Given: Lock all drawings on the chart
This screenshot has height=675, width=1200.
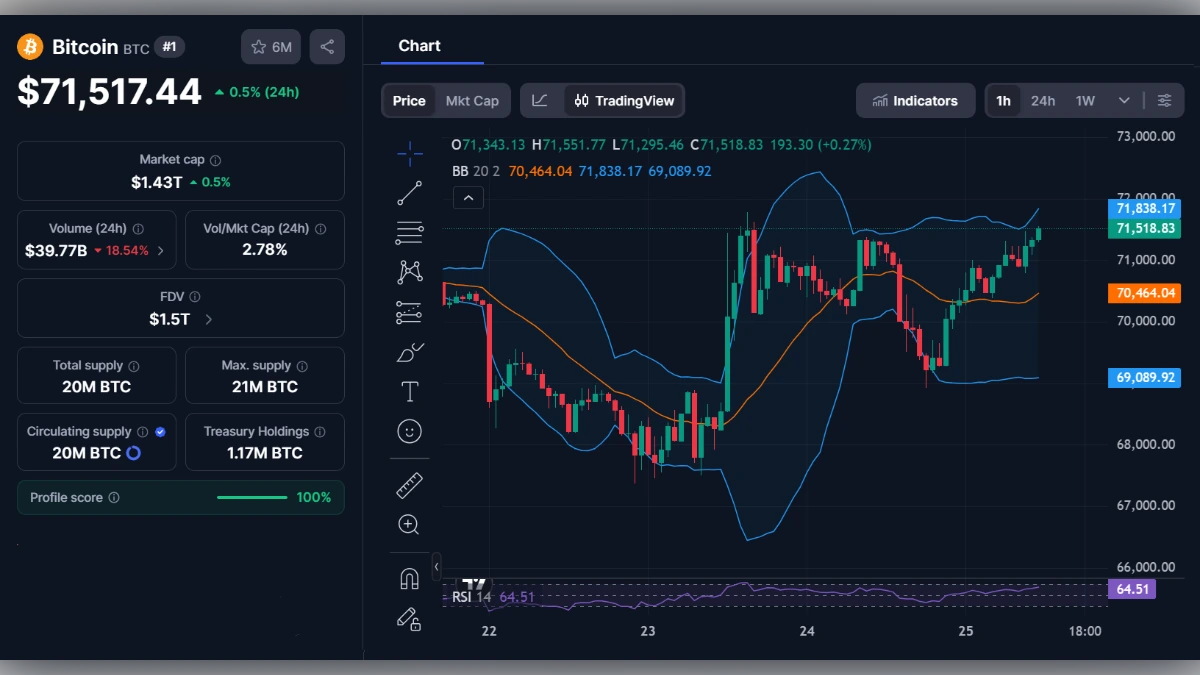Looking at the screenshot, I should coord(410,620).
